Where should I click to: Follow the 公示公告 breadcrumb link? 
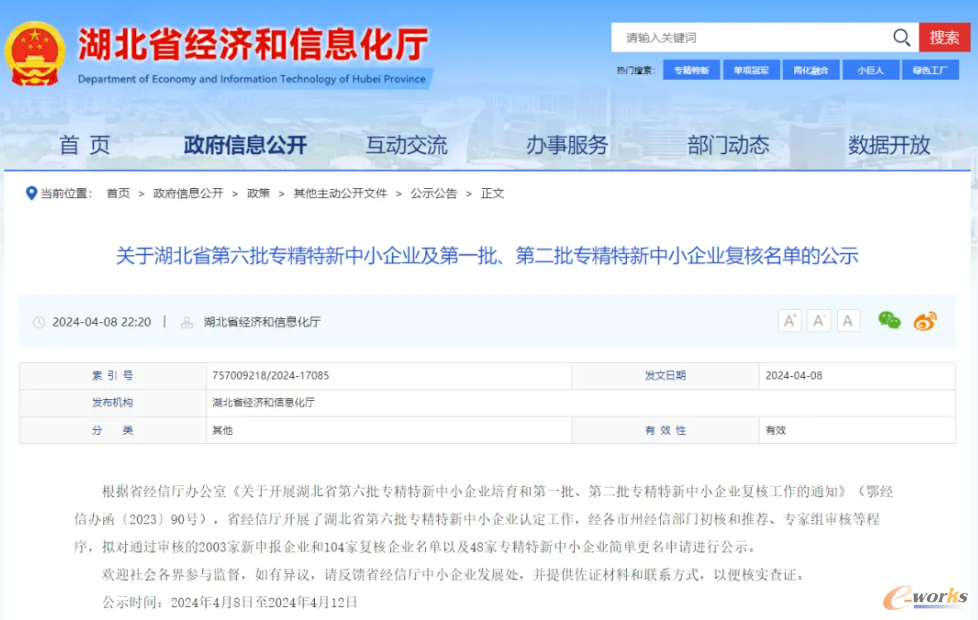coord(433,193)
